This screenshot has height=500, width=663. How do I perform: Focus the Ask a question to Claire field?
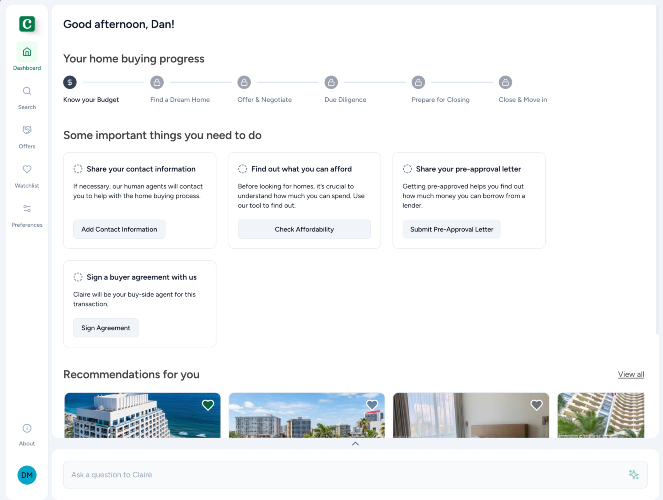coord(340,475)
